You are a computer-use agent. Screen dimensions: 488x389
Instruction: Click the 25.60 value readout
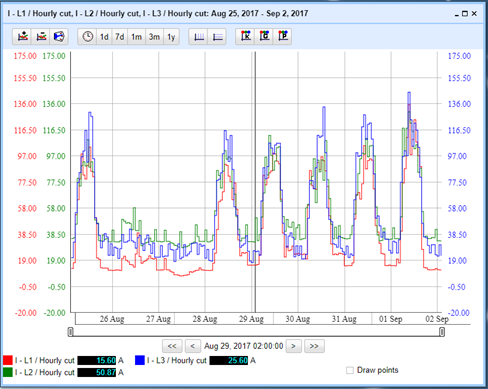(229, 360)
